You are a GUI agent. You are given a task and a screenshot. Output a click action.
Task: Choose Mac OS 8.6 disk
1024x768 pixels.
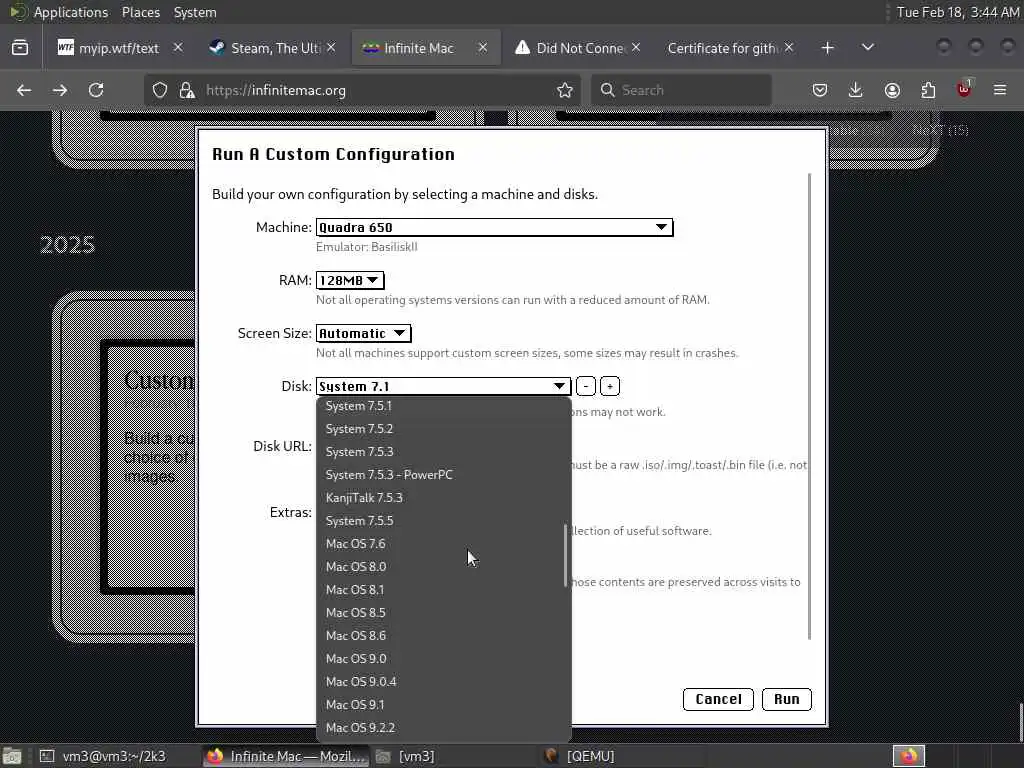(443, 635)
